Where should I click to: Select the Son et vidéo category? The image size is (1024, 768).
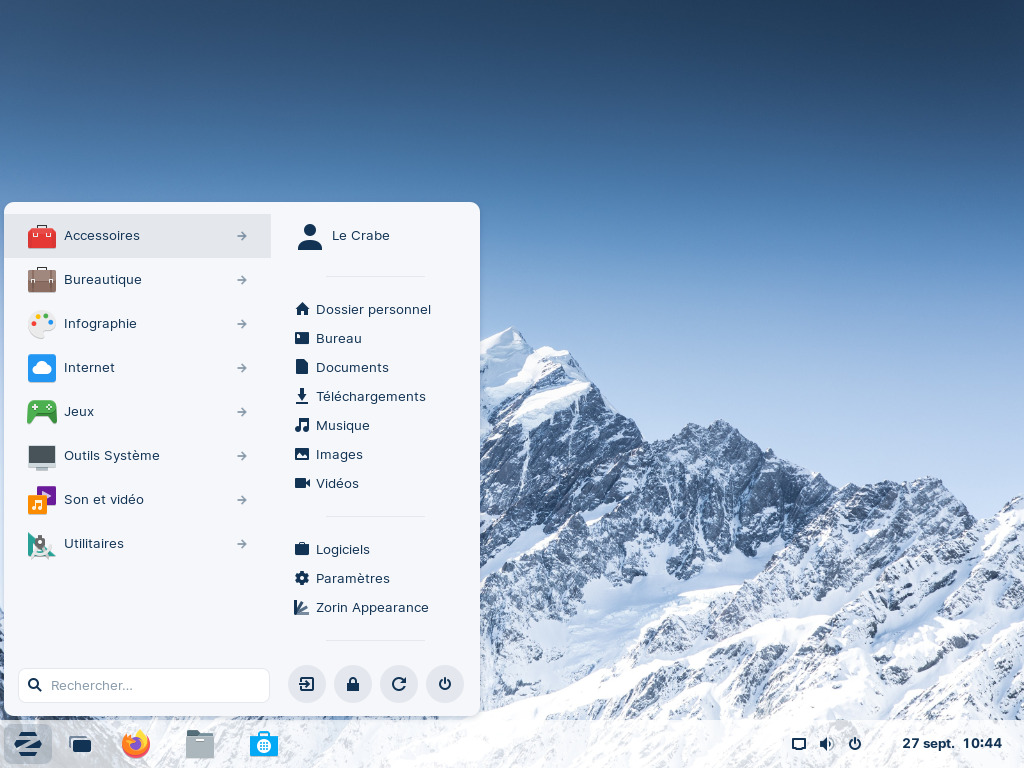[x=138, y=500]
